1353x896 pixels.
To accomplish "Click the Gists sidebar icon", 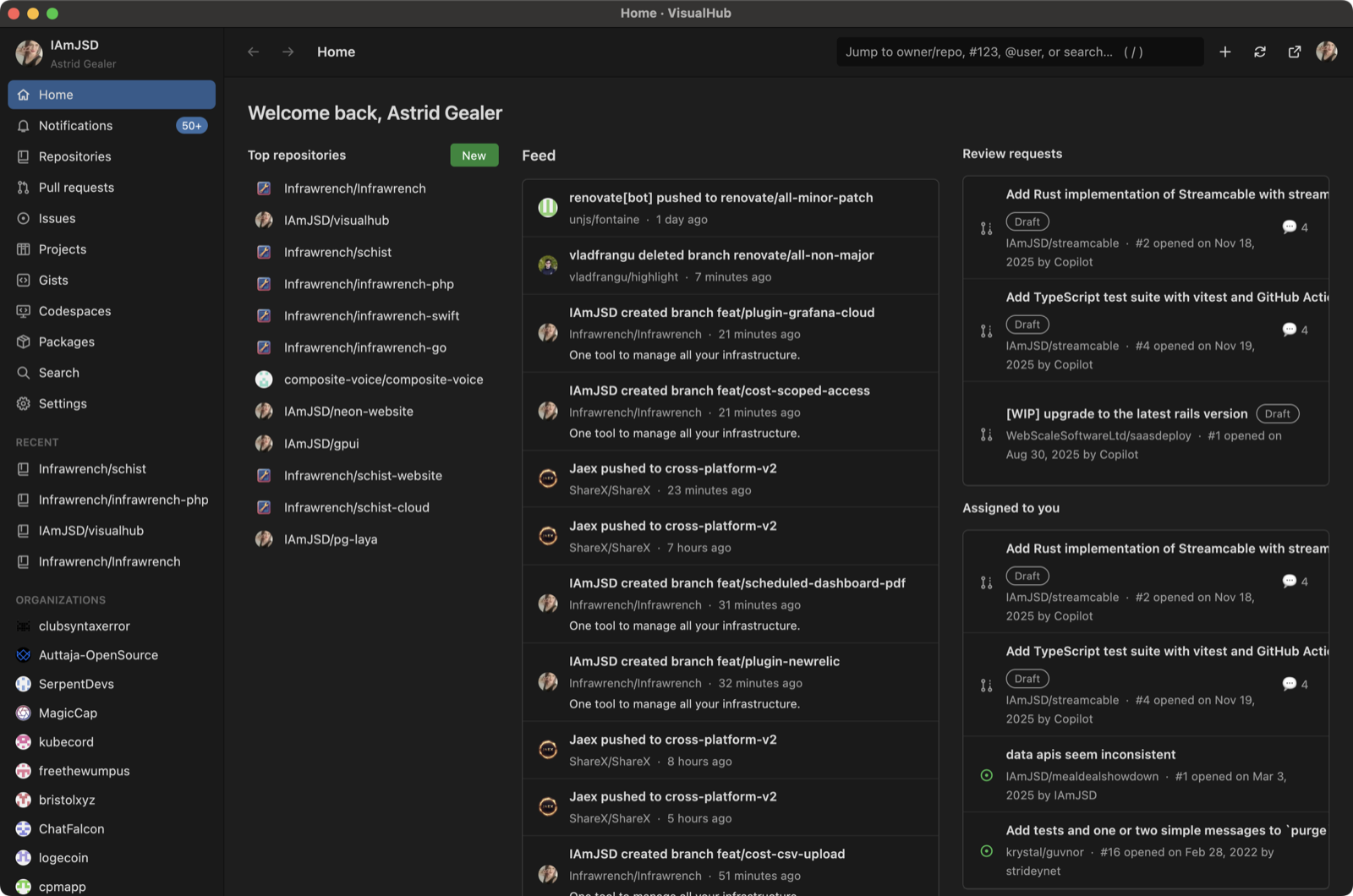I will [24, 280].
